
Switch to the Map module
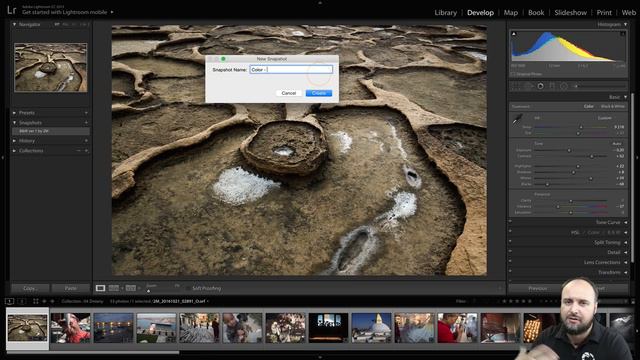[510, 13]
